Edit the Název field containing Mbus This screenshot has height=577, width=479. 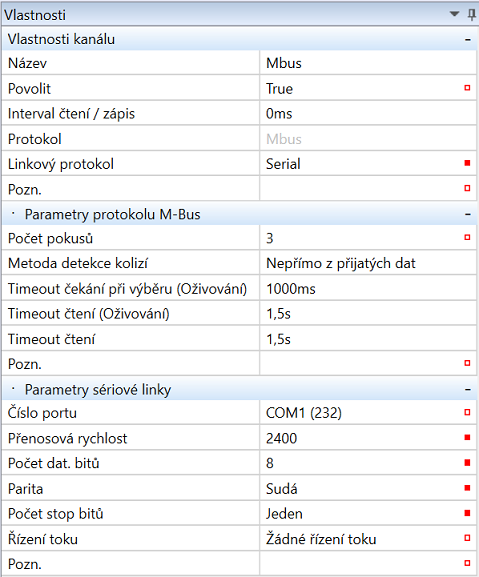pyautogui.click(x=368, y=63)
